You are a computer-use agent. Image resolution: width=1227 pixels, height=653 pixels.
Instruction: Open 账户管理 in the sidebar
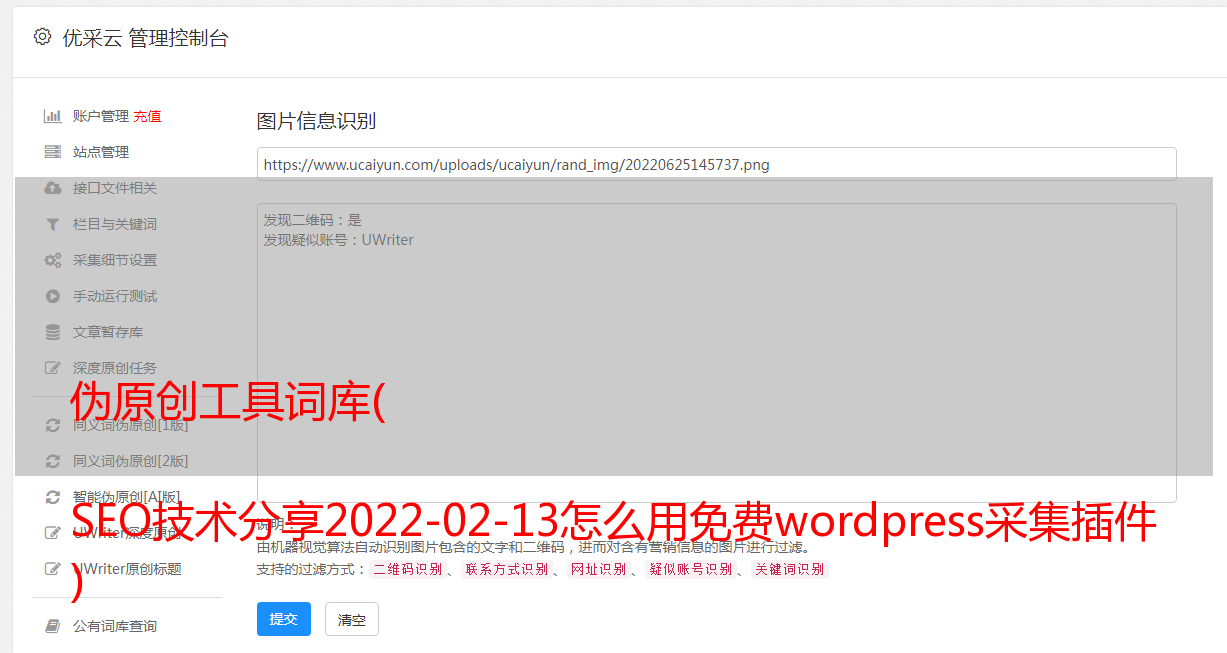tap(100, 116)
